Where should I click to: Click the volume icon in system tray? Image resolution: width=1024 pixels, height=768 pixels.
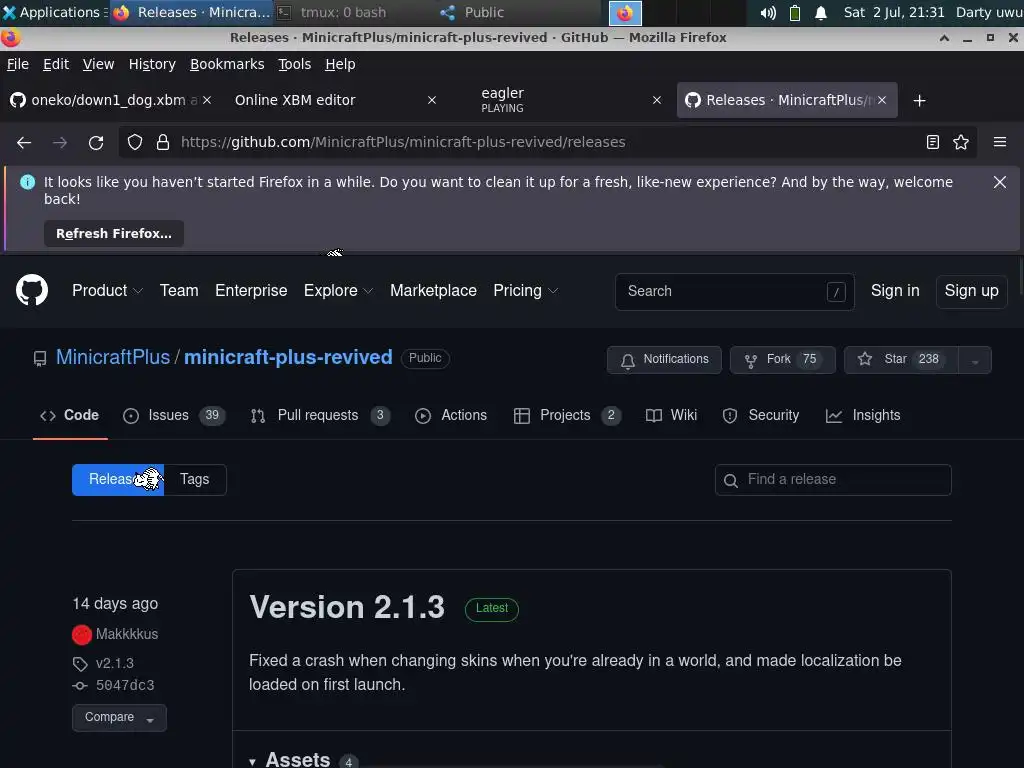768,12
